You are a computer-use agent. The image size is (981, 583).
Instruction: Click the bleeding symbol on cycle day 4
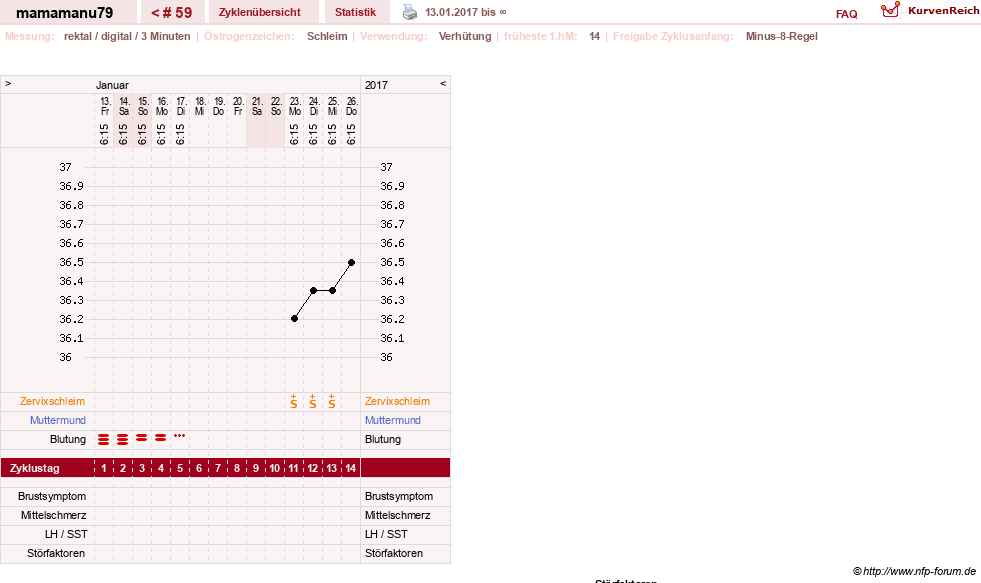161,438
